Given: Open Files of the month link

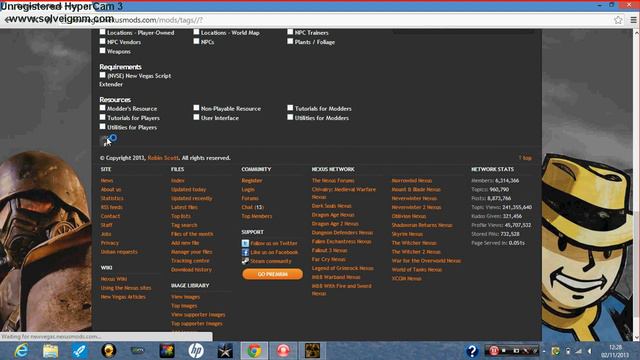Looking at the screenshot, I should [192, 234].
